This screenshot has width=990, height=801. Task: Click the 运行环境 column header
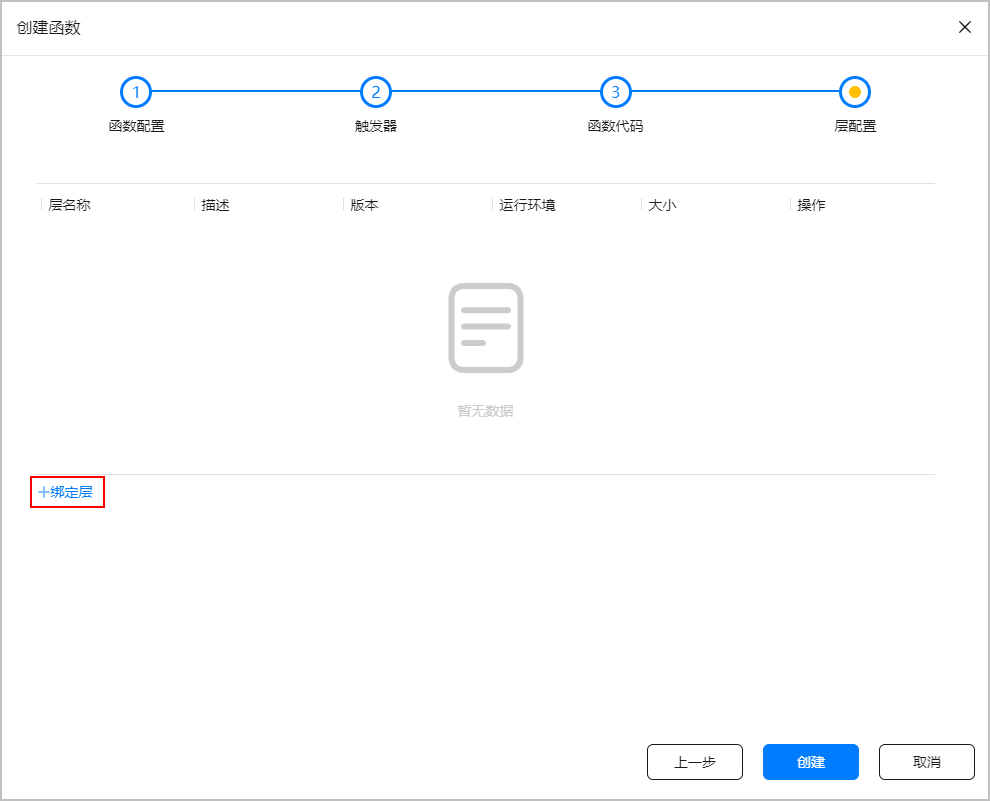click(x=528, y=205)
